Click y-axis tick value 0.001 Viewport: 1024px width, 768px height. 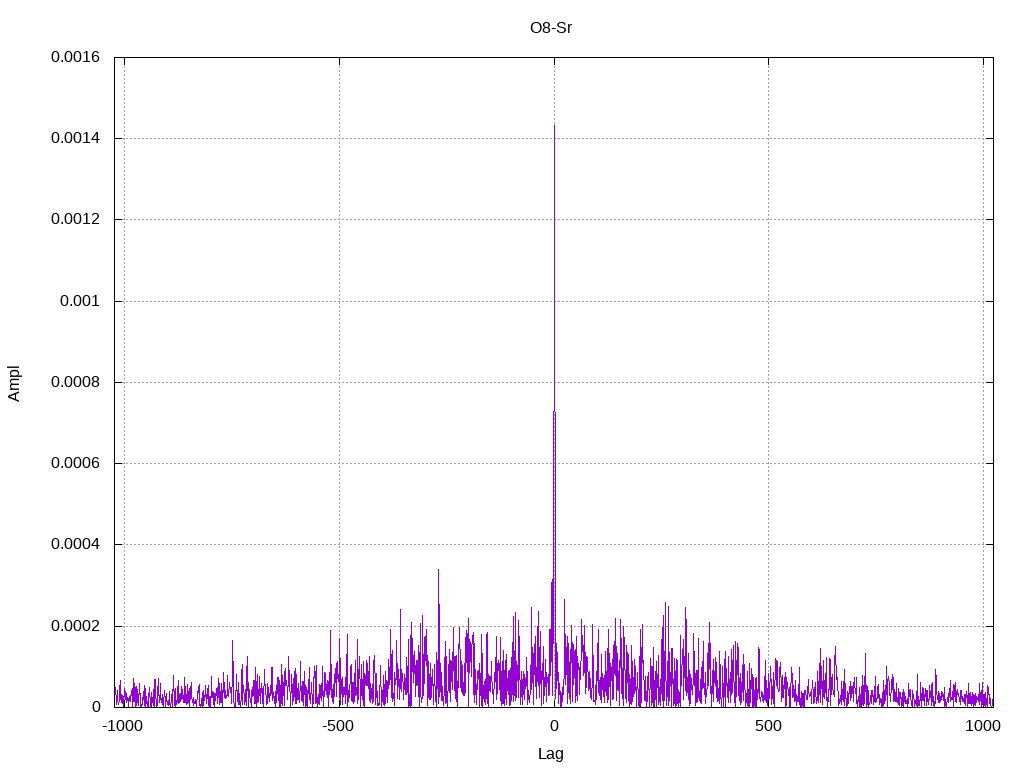tap(80, 301)
